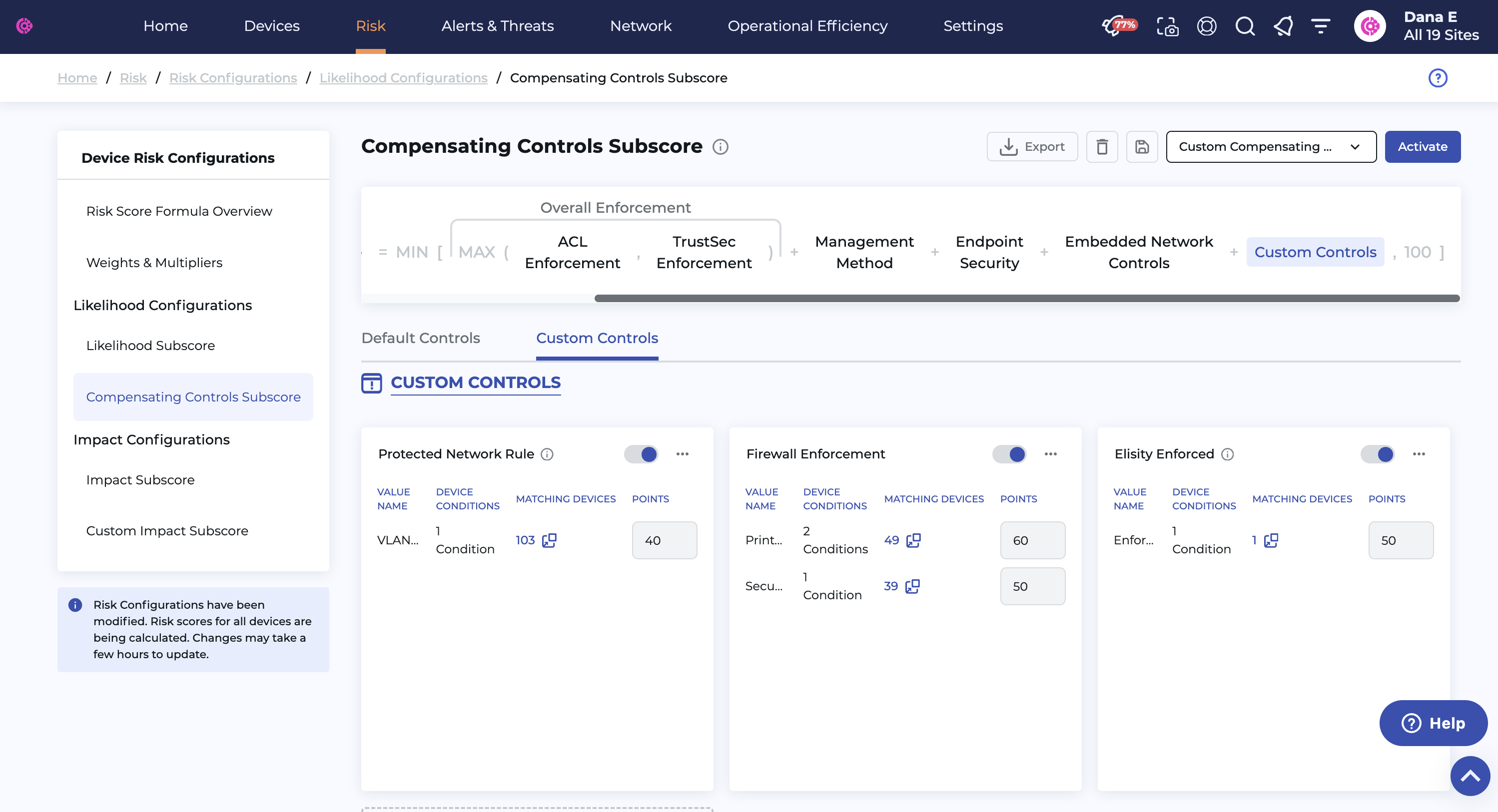The width and height of the screenshot is (1498, 812).
Task: Select Compensating Controls Subscore sidebar item
Action: (x=193, y=397)
